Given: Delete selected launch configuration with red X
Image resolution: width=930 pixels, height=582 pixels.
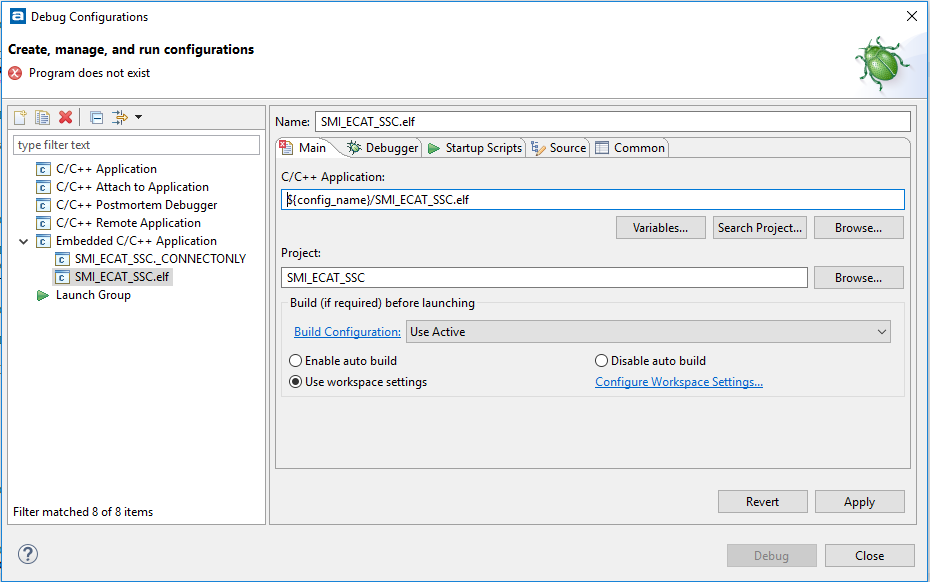Looking at the screenshot, I should 66,118.
